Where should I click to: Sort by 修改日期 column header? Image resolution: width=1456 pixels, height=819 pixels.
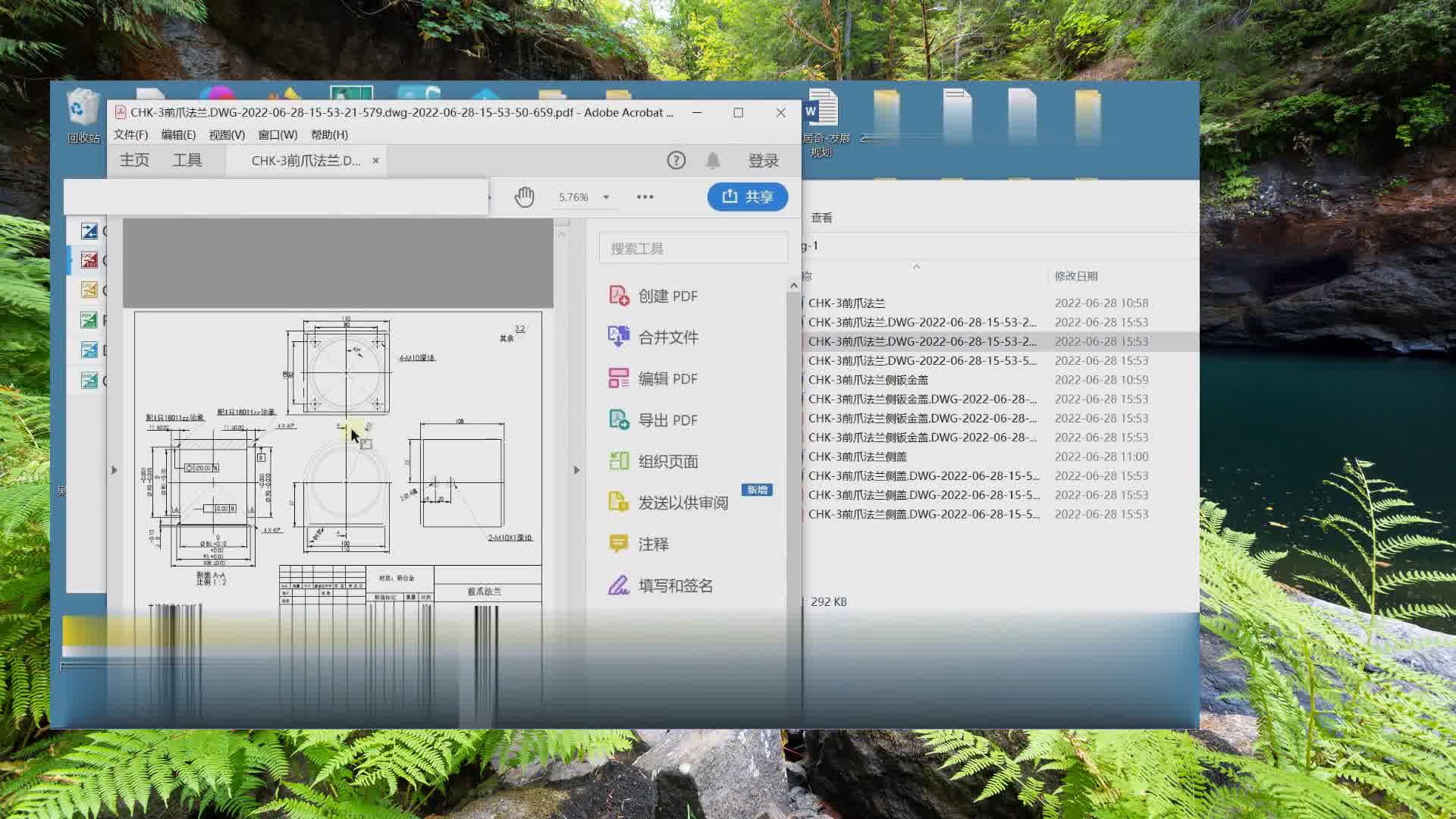pyautogui.click(x=1076, y=276)
